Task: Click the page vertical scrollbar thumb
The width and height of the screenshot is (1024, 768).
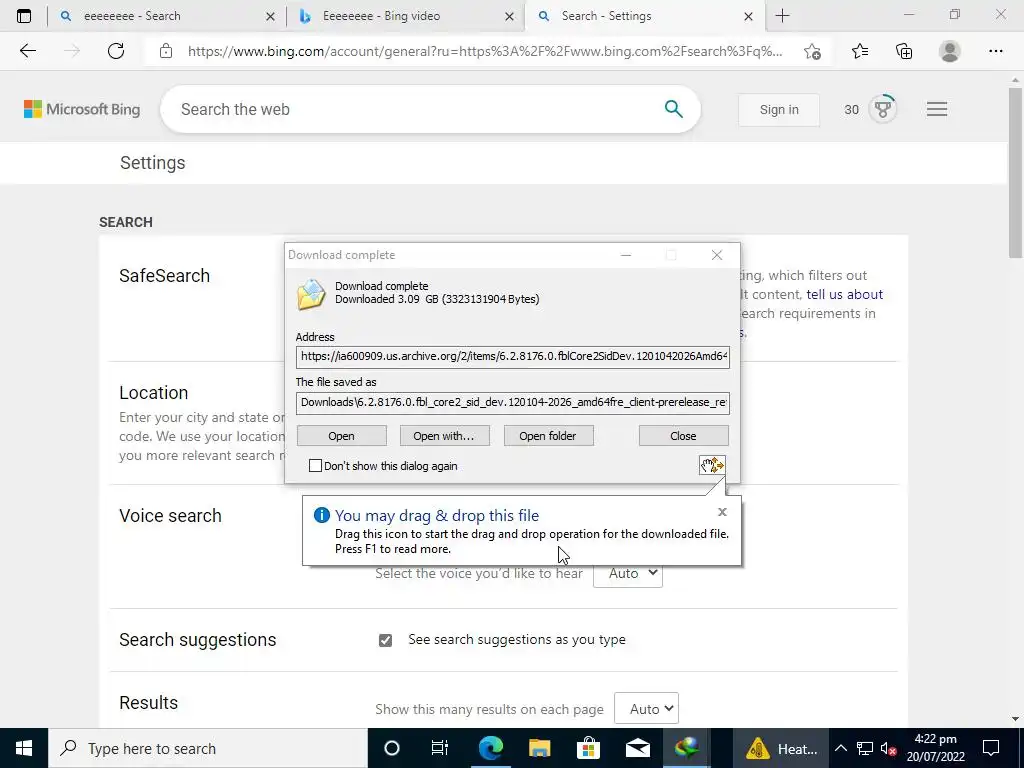Action: coord(1015,171)
